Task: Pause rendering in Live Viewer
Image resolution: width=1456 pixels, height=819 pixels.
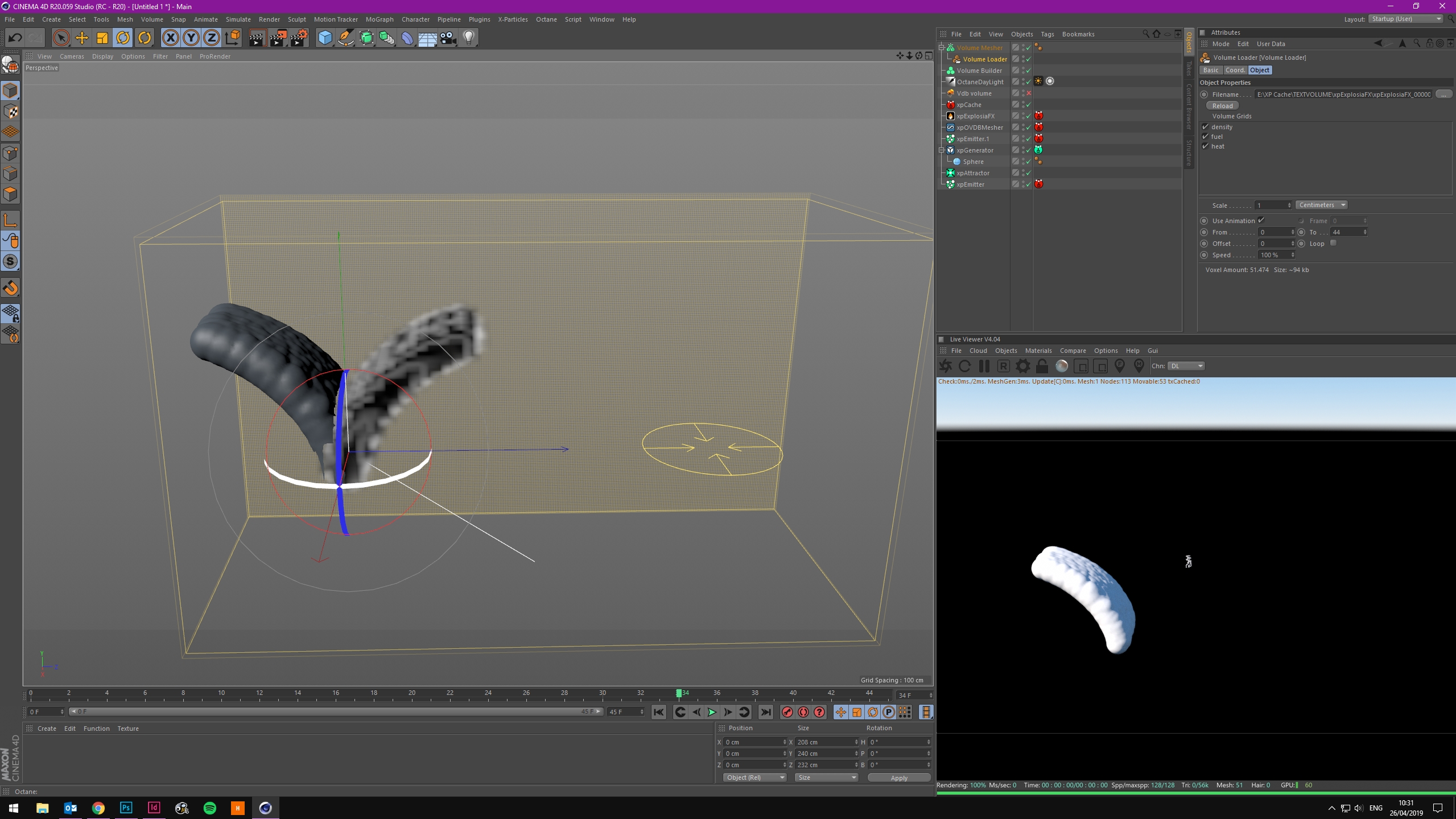Action: coord(984,366)
